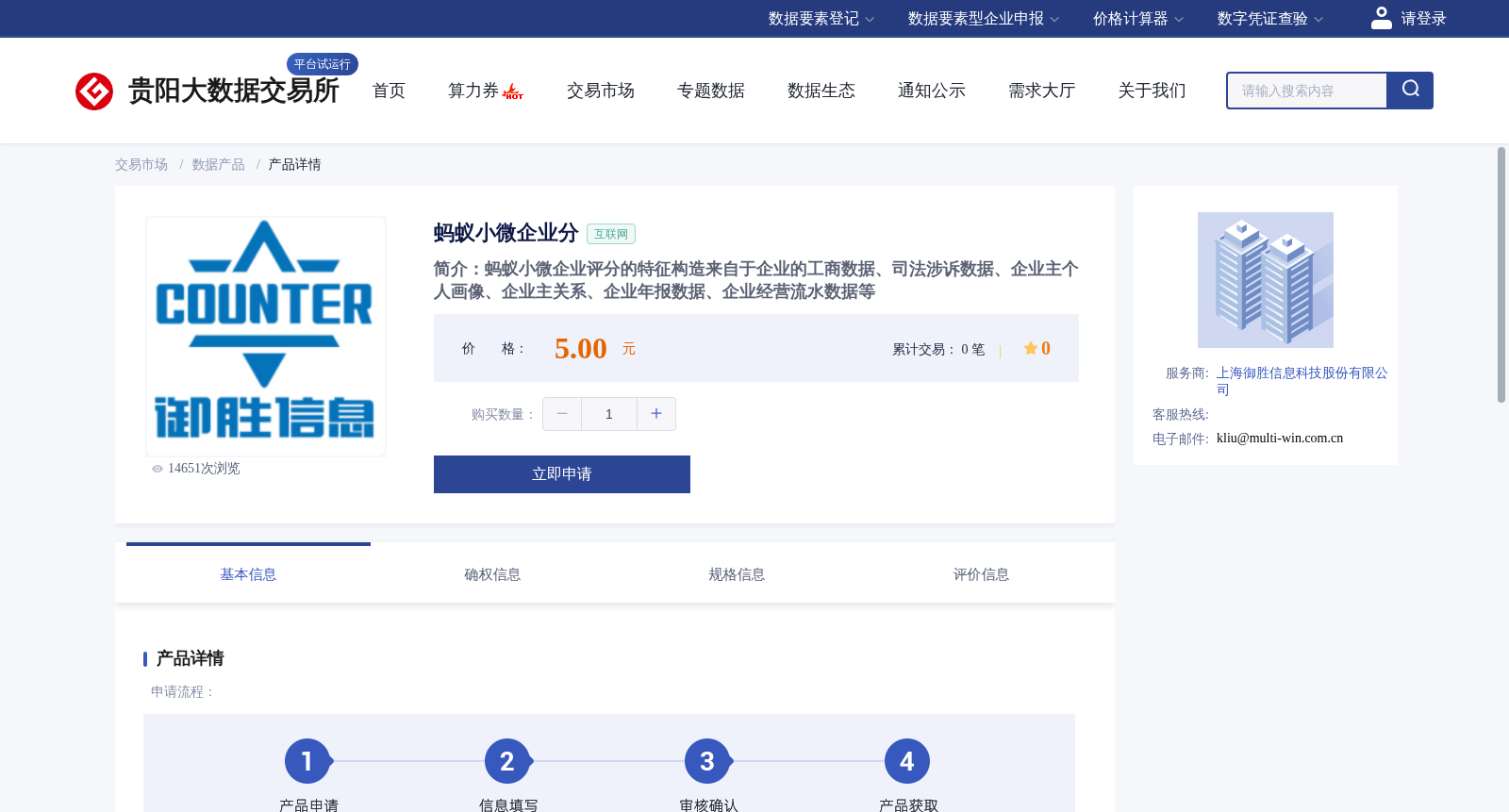The image size is (1509, 812).
Task: Open 数据生态 navigation item
Action: [x=821, y=91]
